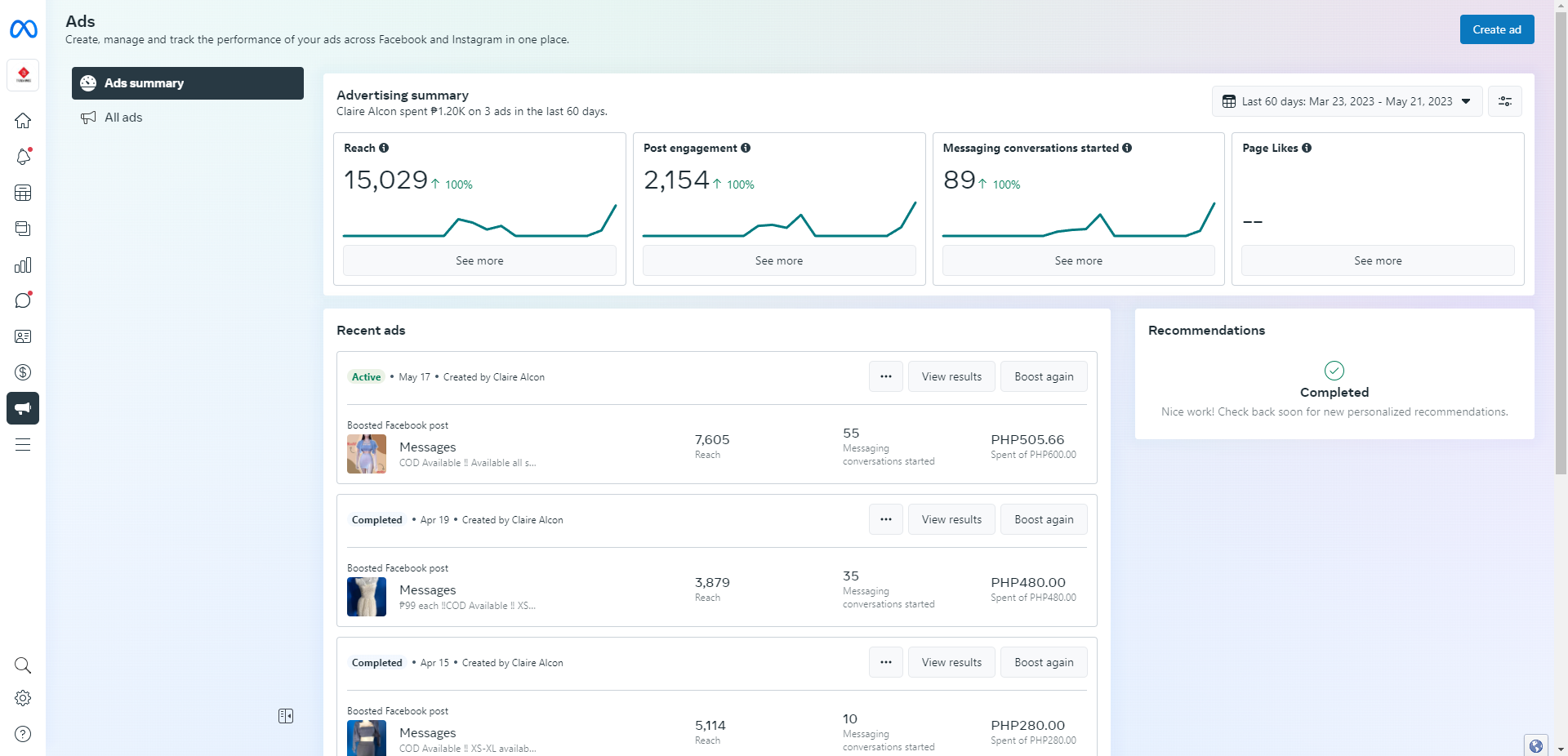Viewport: 1568px width, 756px height.
Task: Click the blue dress ad thumbnail
Action: click(367, 454)
